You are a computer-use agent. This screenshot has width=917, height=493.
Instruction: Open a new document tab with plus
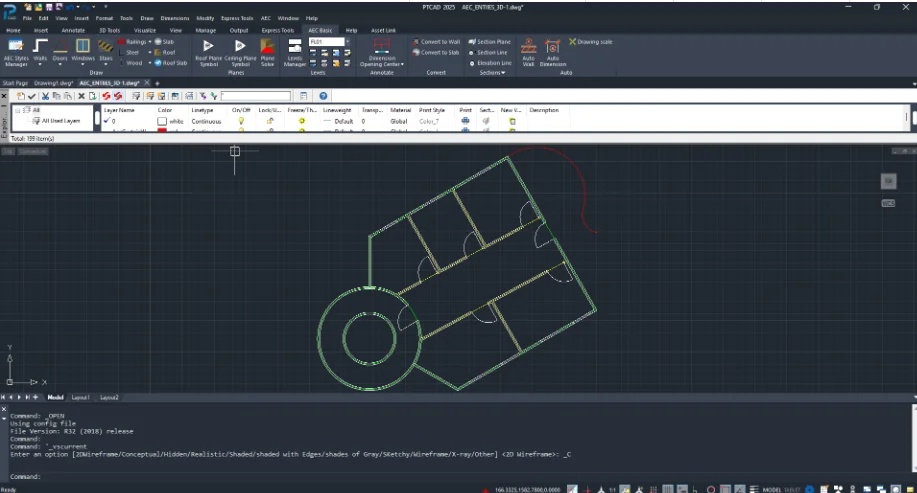pyautogui.click(x=157, y=83)
